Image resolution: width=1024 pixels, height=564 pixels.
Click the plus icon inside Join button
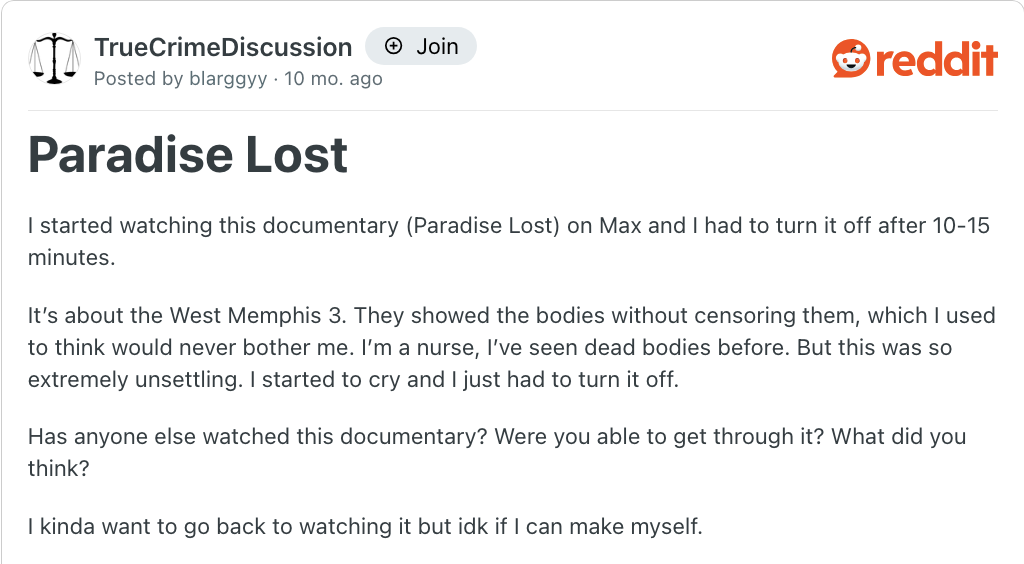point(393,46)
